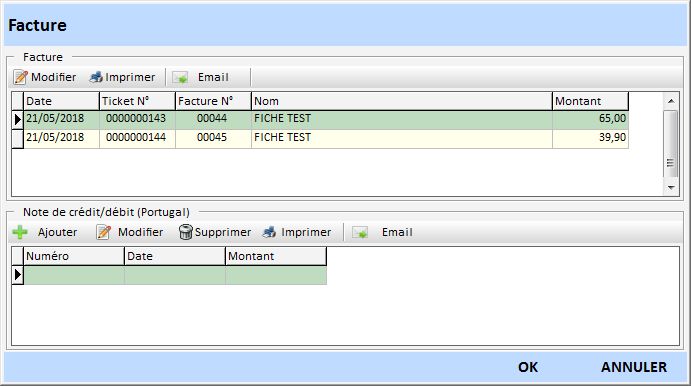Confirm with the OK button

click(528, 367)
